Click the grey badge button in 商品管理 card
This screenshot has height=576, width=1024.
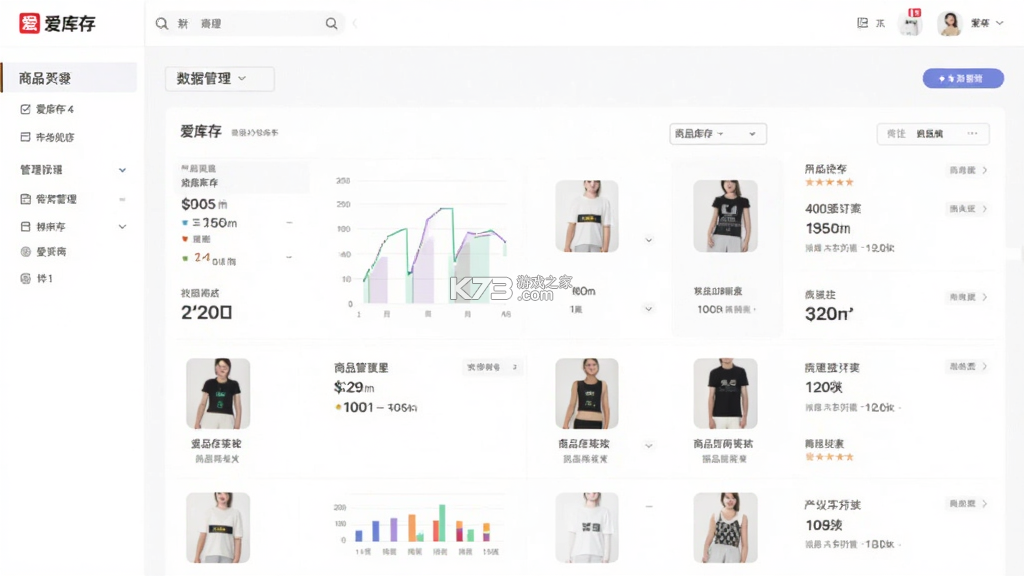[492, 367]
